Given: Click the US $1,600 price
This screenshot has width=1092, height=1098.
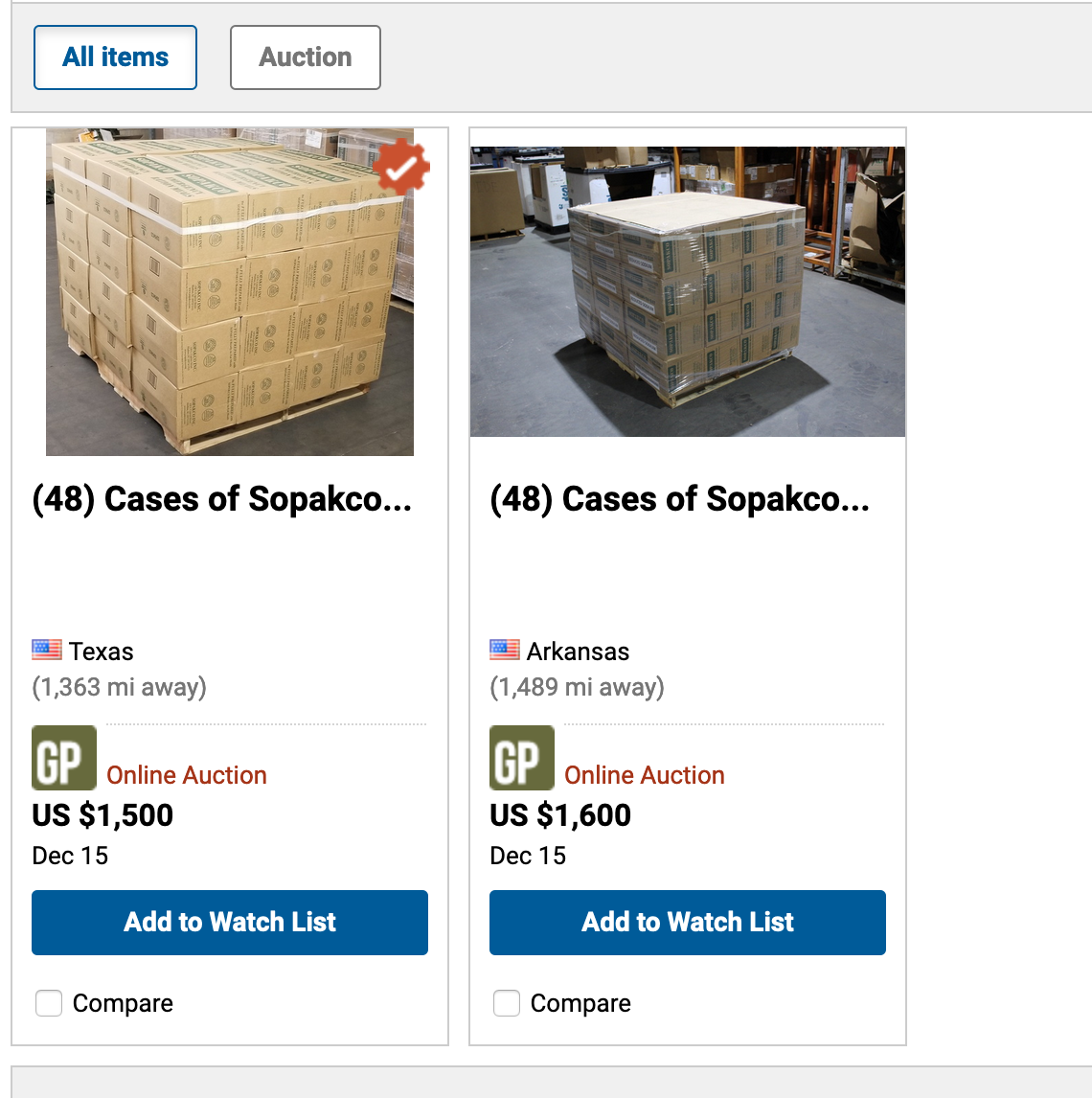Looking at the screenshot, I should click(561, 815).
